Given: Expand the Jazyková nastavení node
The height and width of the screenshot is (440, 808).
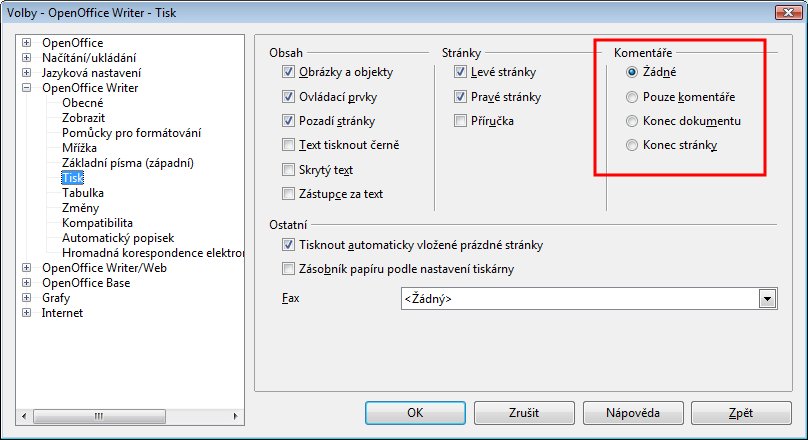Looking at the screenshot, I should tap(26, 73).
